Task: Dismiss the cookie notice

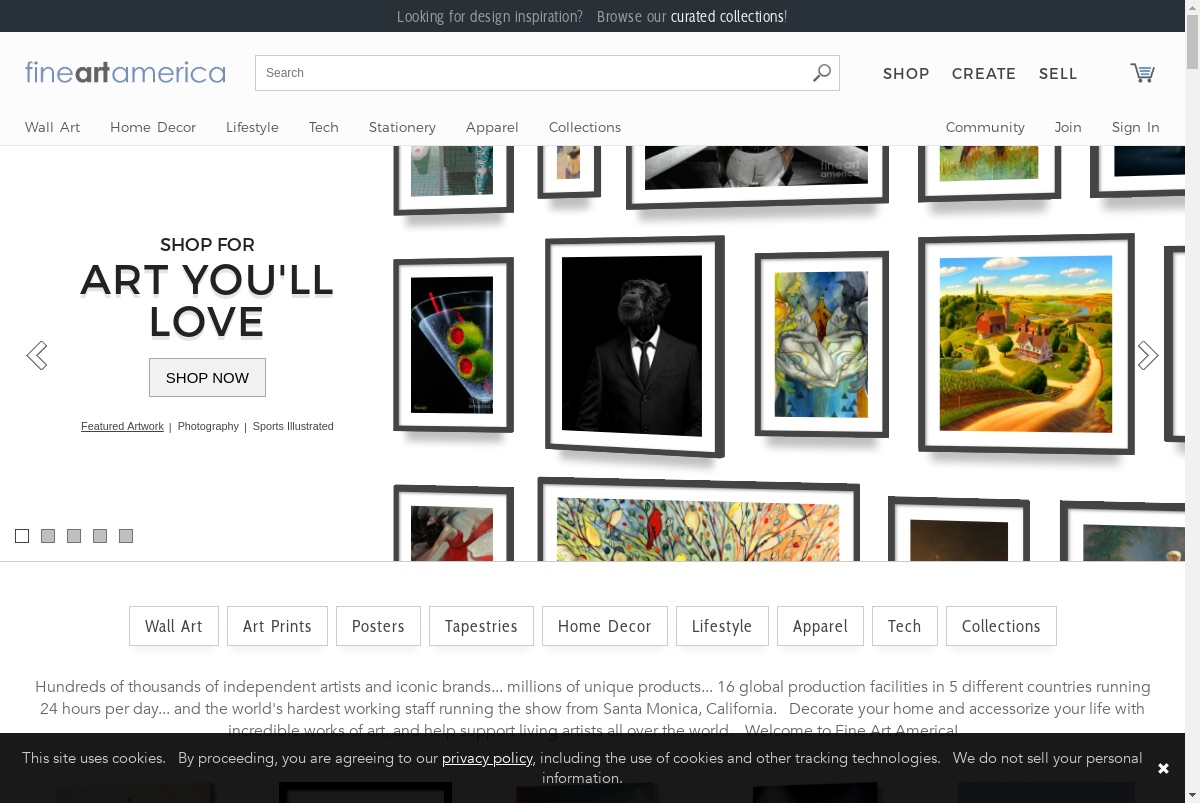Action: point(1163,768)
